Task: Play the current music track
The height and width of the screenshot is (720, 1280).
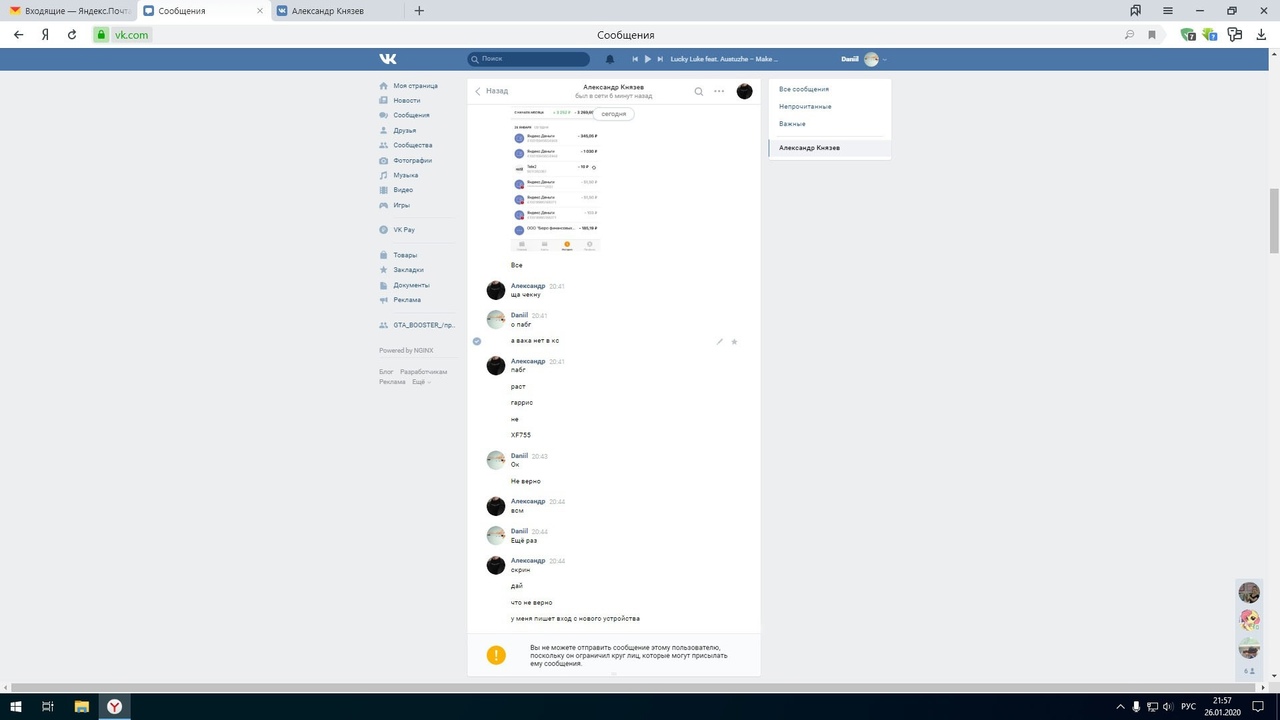Action: coord(647,59)
